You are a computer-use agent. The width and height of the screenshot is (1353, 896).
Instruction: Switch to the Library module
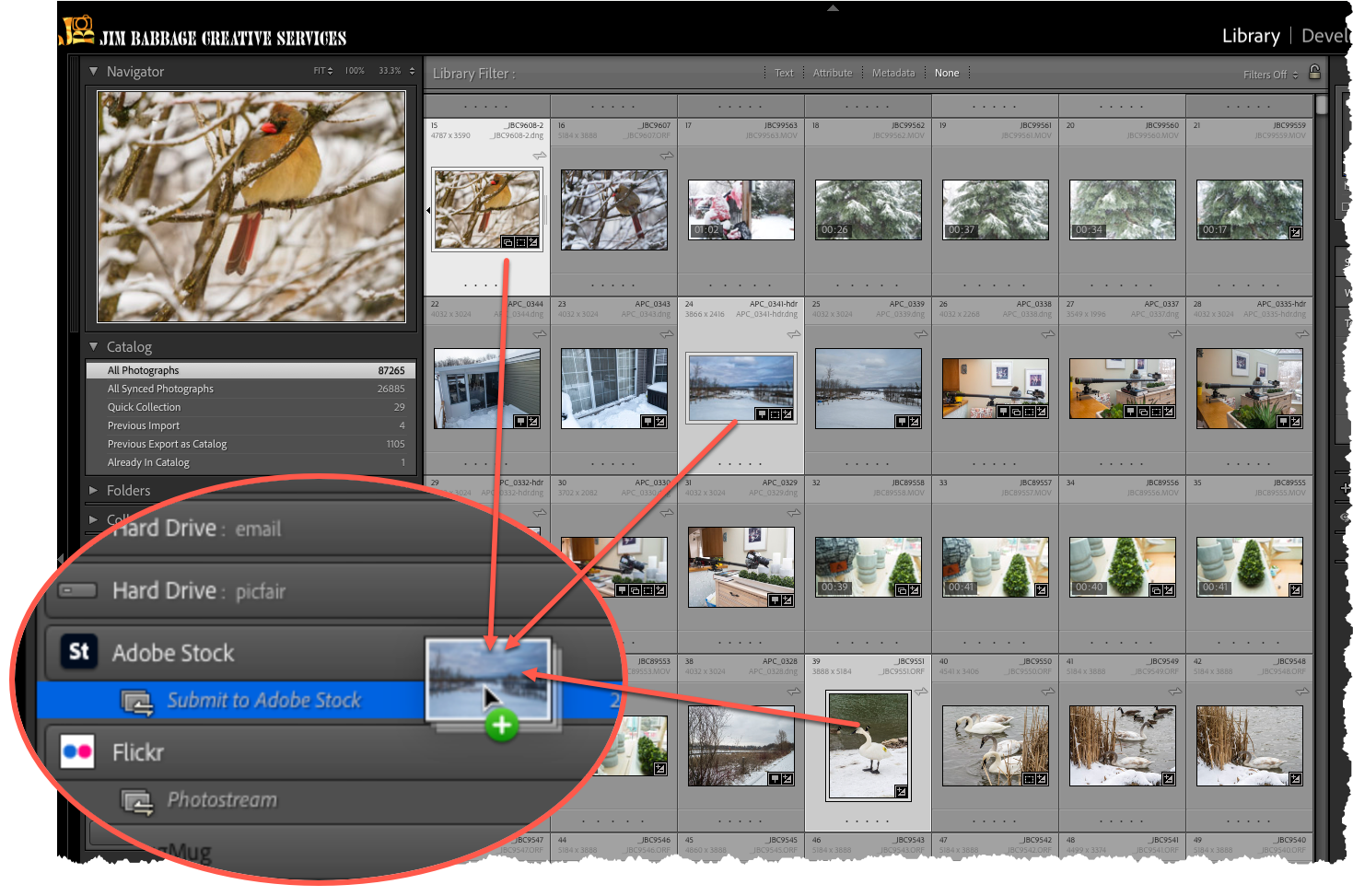click(1251, 36)
